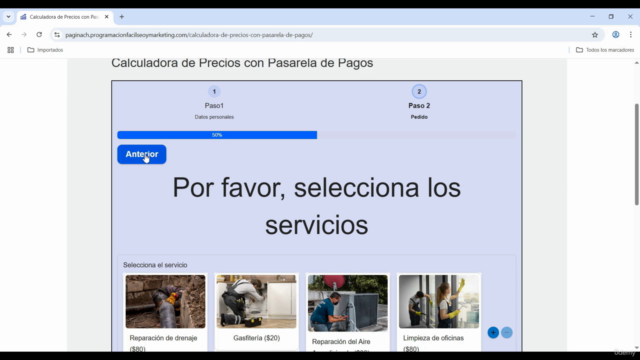
Task: Click the Pedido step subtitle
Action: (x=419, y=117)
